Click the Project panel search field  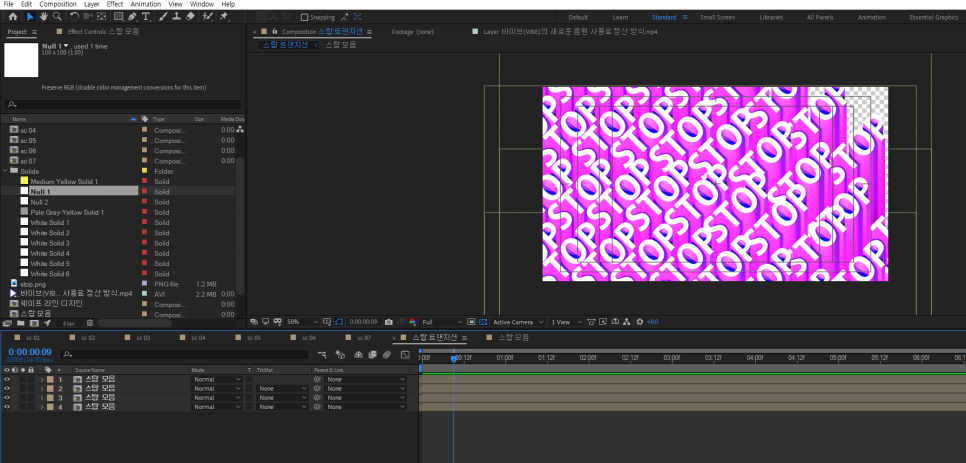pyautogui.click(x=123, y=105)
